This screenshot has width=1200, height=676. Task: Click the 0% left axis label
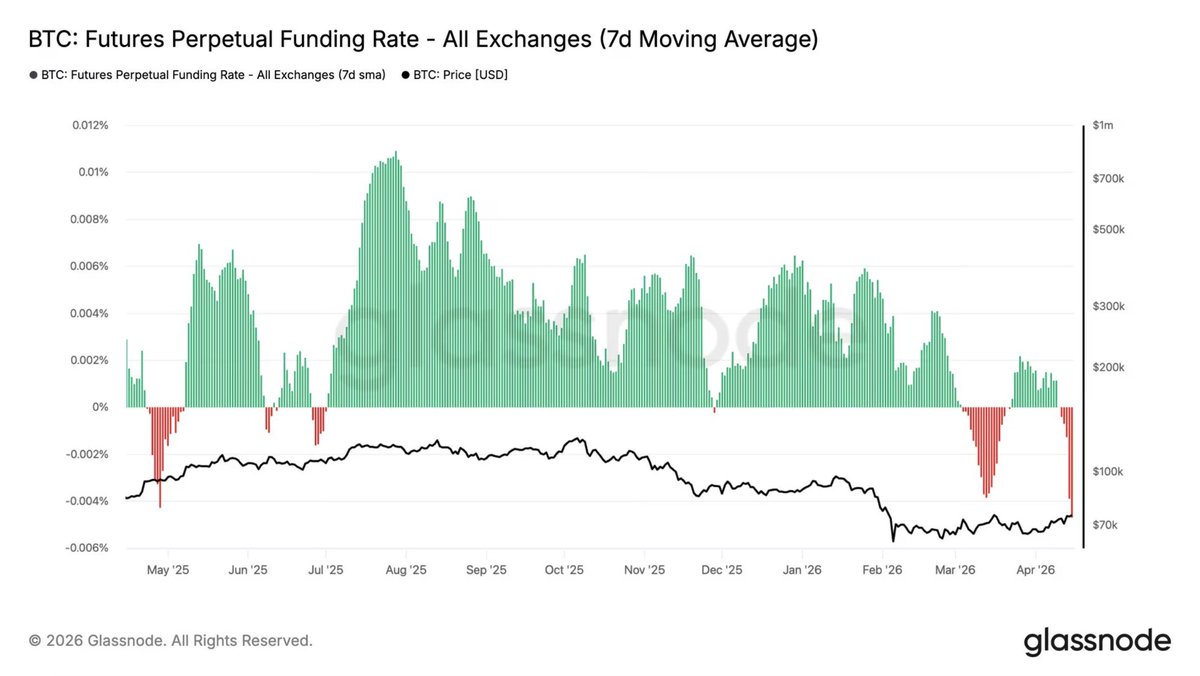(x=99, y=407)
